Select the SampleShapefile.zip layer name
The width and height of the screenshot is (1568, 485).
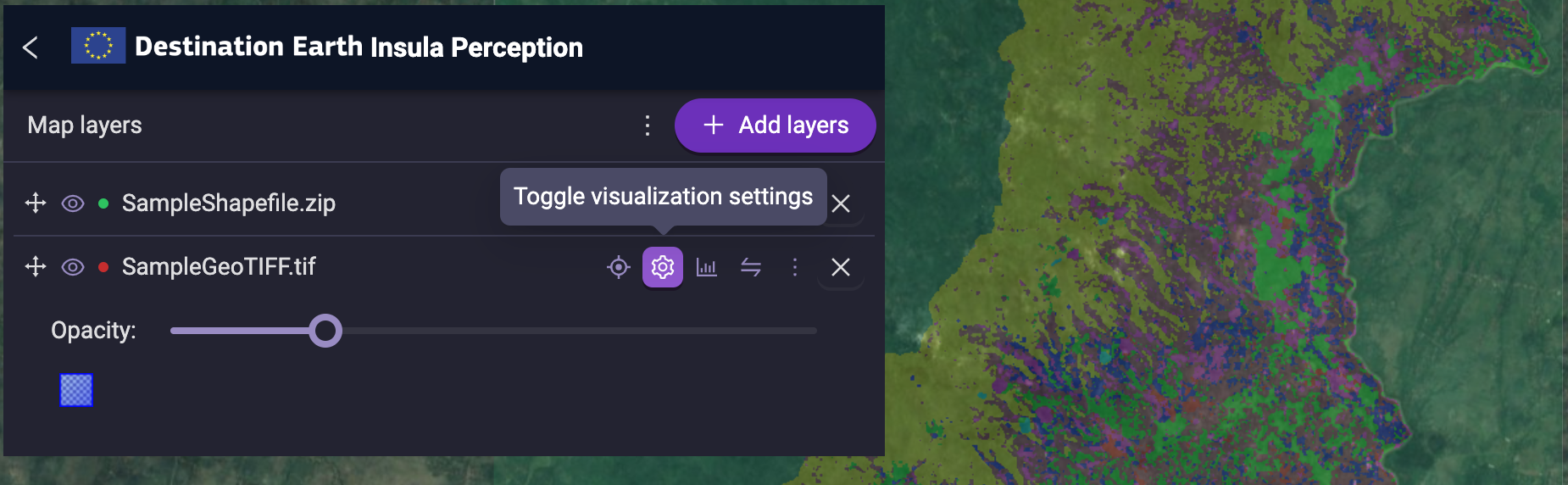[229, 203]
